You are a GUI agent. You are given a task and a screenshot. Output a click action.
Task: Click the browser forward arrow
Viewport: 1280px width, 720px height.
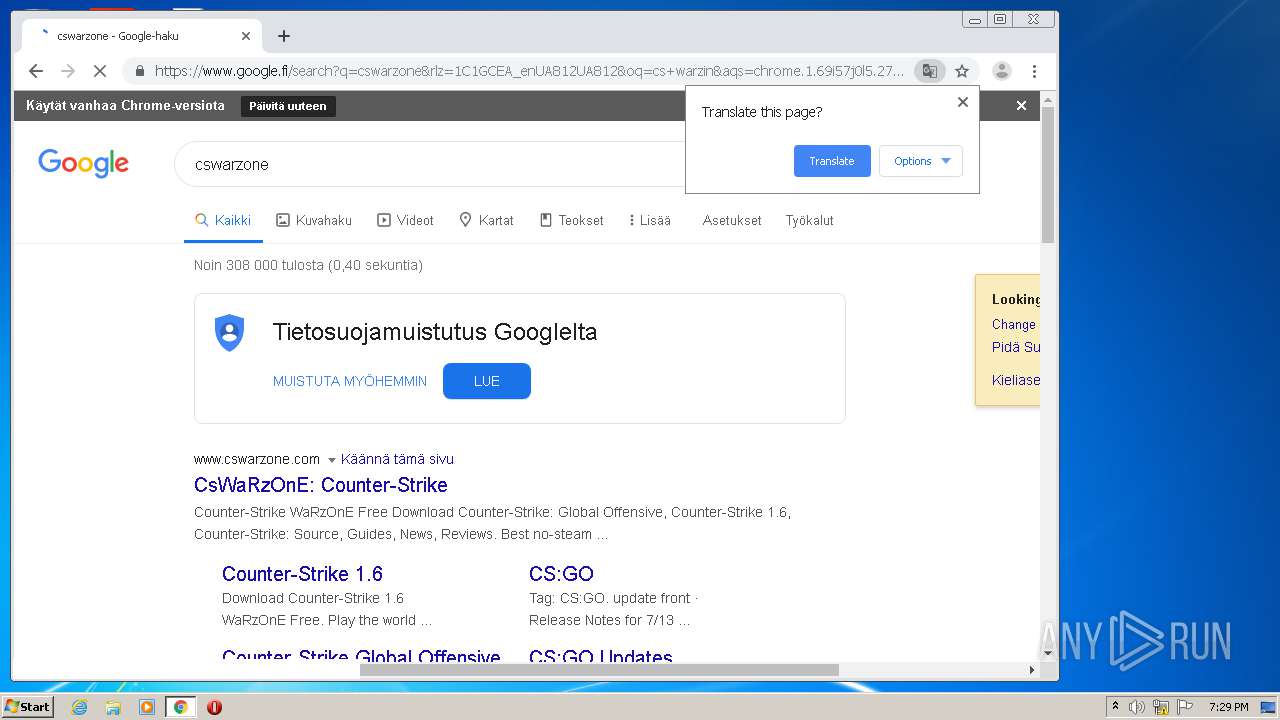[68, 71]
